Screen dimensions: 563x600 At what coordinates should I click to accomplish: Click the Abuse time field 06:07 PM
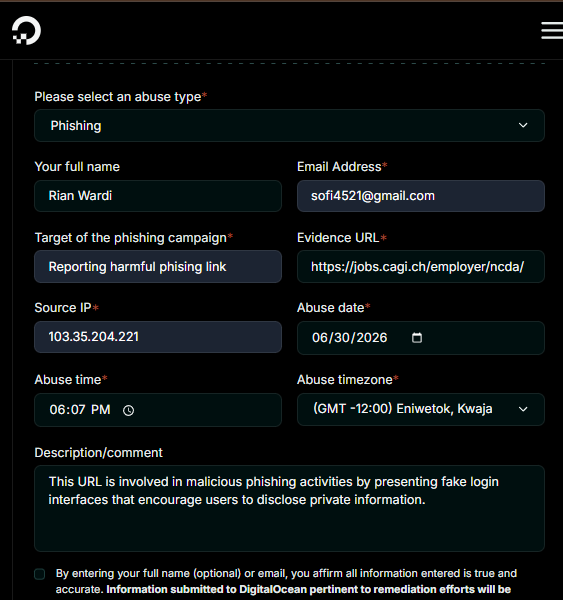pos(158,410)
